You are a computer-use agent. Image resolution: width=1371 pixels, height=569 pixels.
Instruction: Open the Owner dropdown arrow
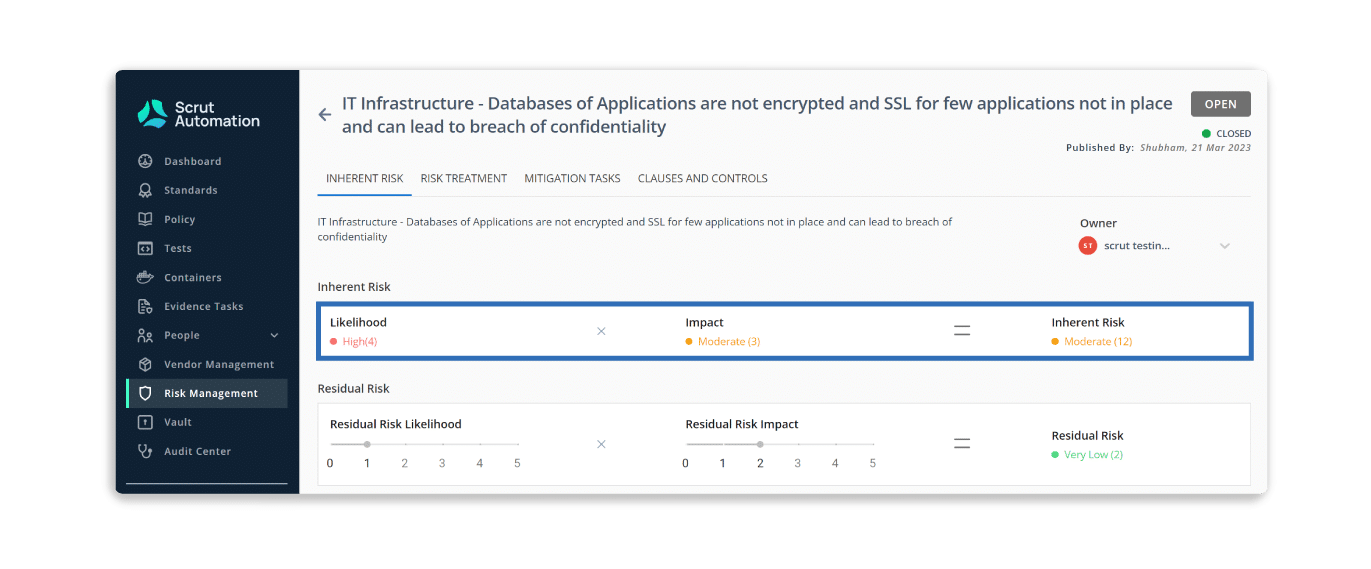(x=1224, y=246)
